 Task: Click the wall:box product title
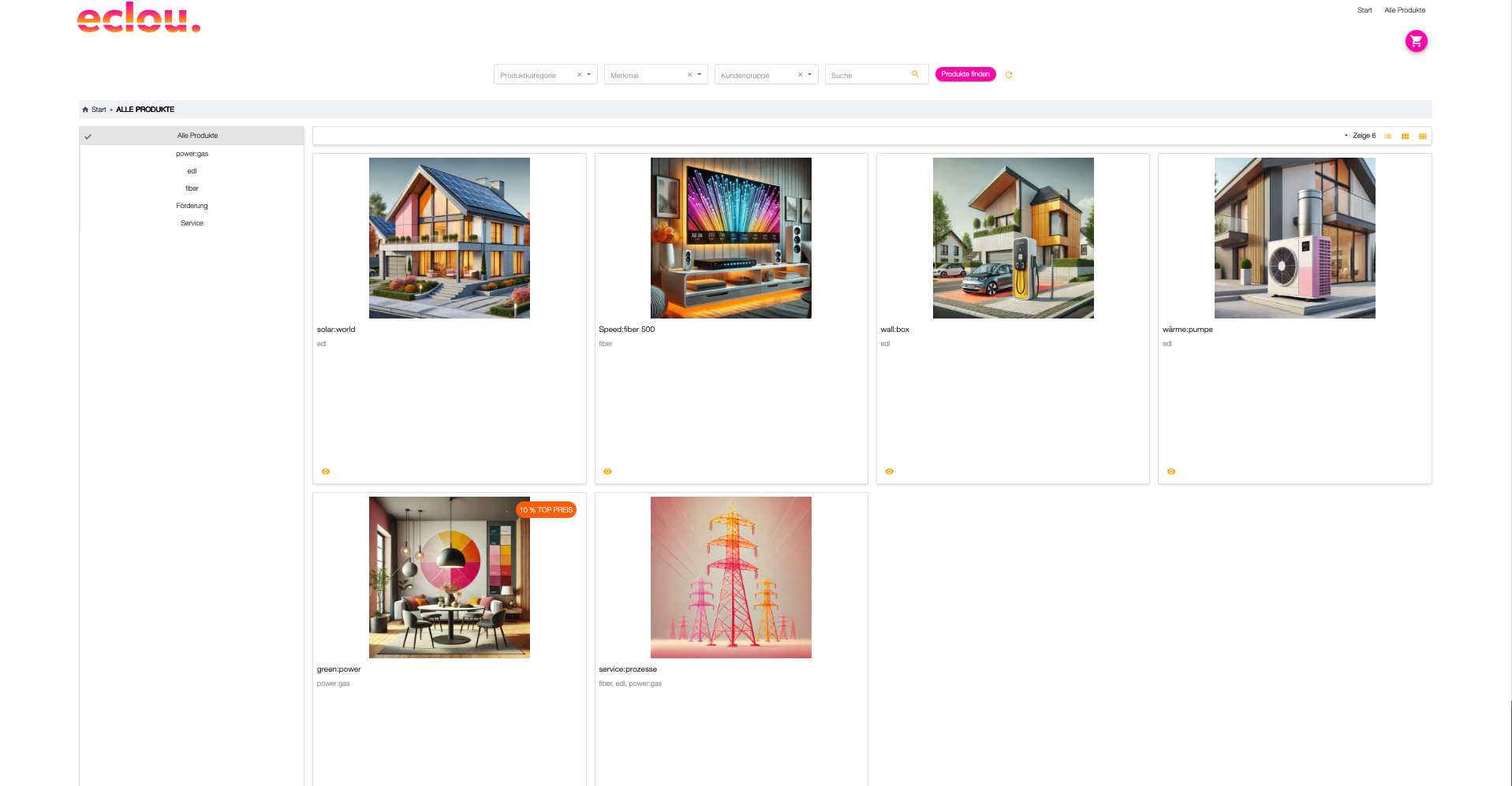tap(895, 330)
